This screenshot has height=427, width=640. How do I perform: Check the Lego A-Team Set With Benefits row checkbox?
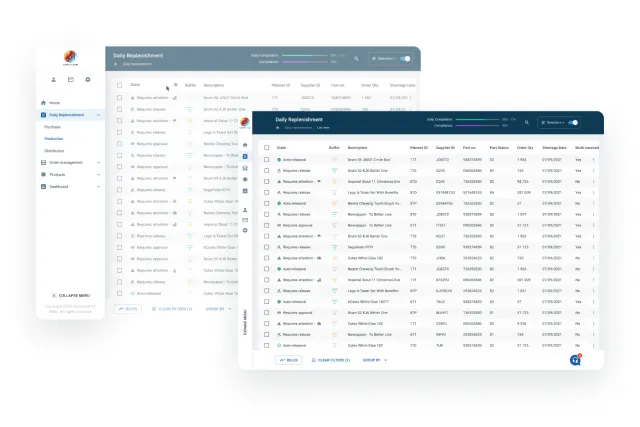[267, 192]
